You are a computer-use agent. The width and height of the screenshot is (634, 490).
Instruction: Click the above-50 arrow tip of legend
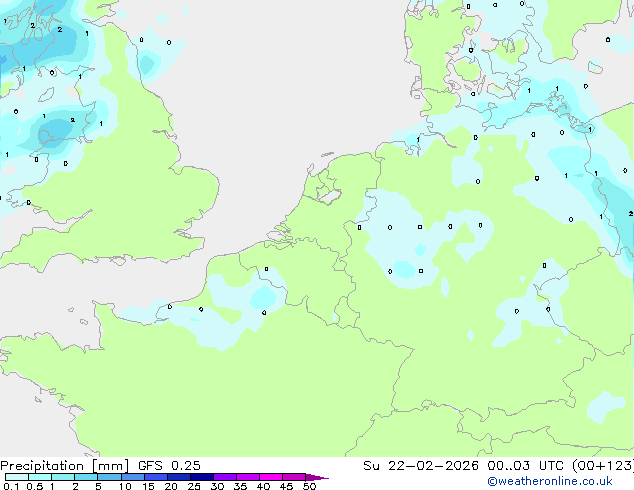tap(317, 477)
